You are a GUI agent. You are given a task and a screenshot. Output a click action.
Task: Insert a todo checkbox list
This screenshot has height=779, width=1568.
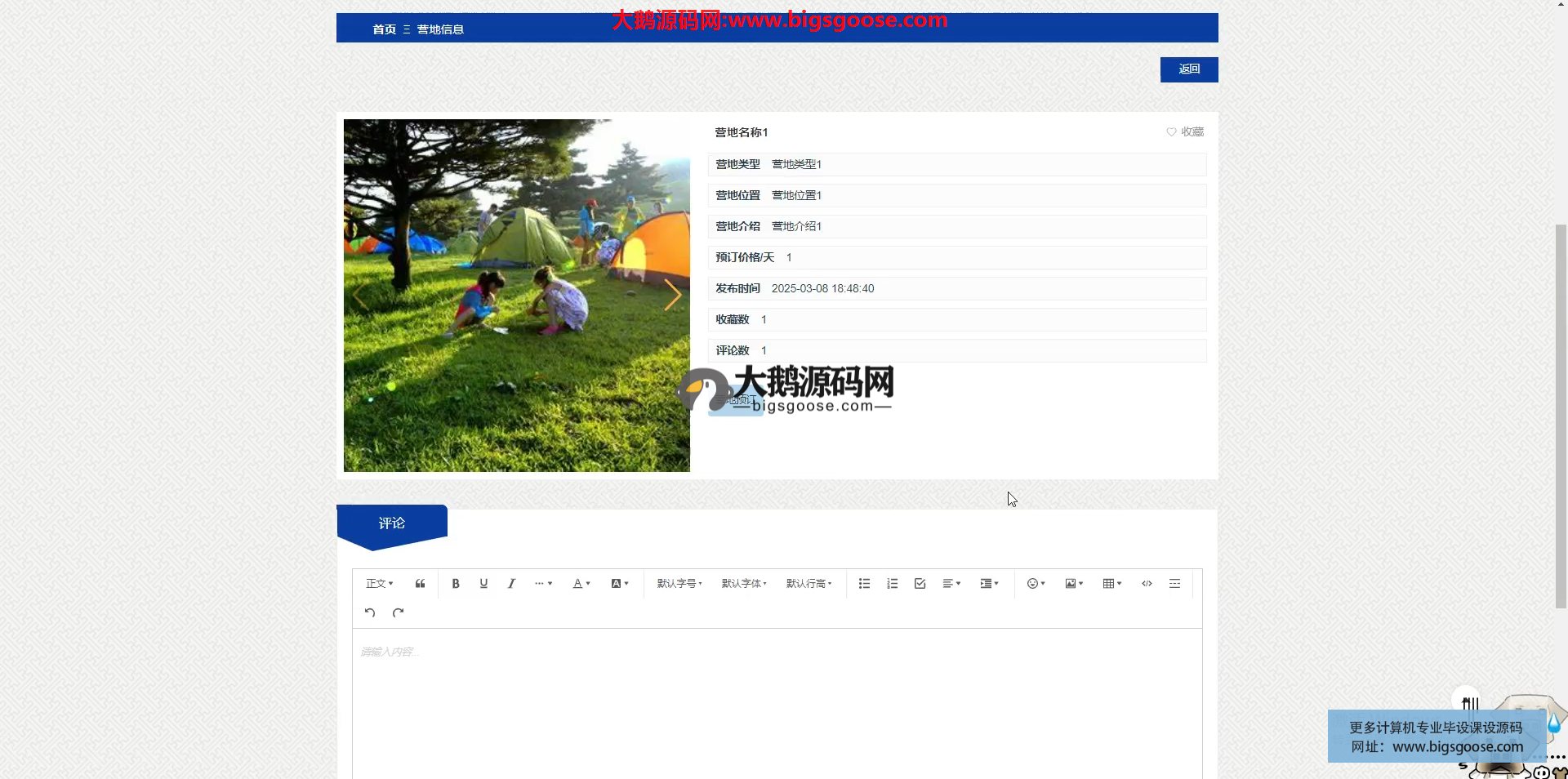click(920, 584)
